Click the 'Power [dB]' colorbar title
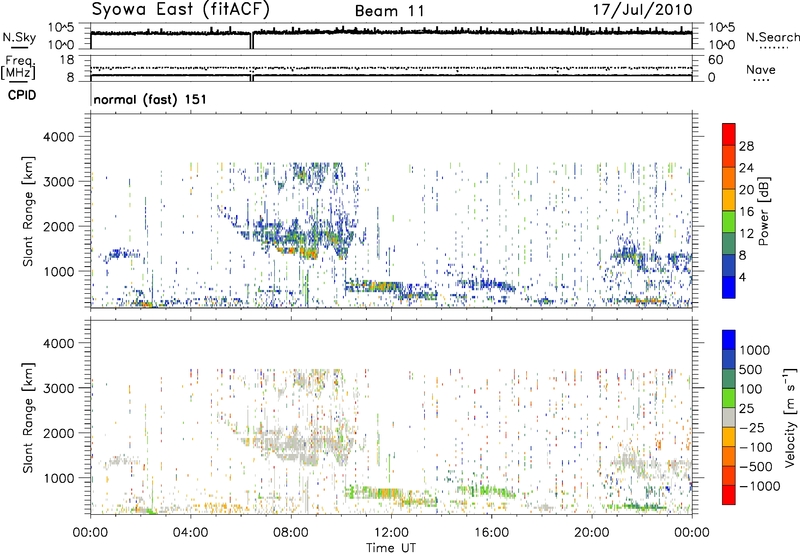 coord(764,211)
